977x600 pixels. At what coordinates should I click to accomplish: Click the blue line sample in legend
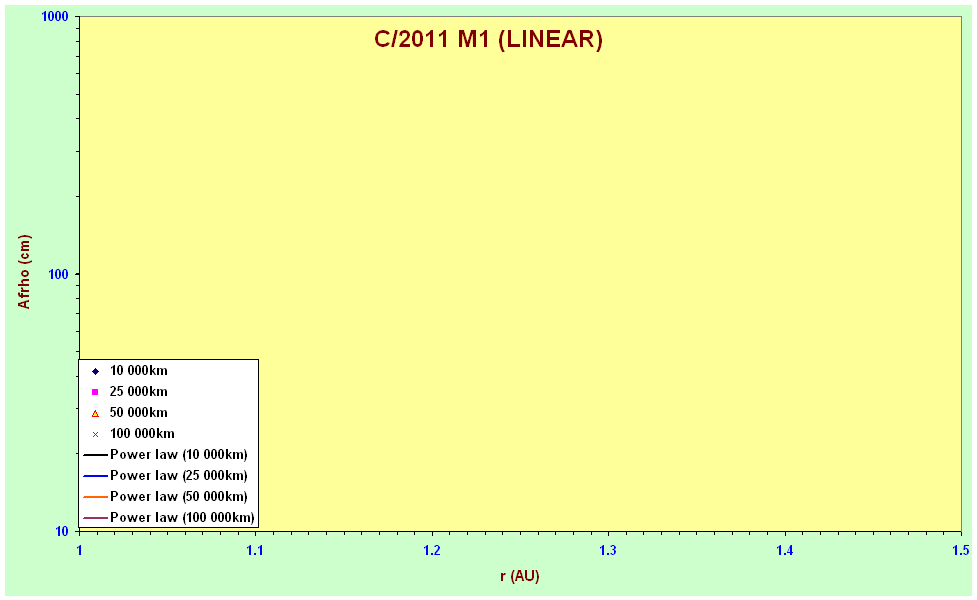pyautogui.click(x=95, y=476)
